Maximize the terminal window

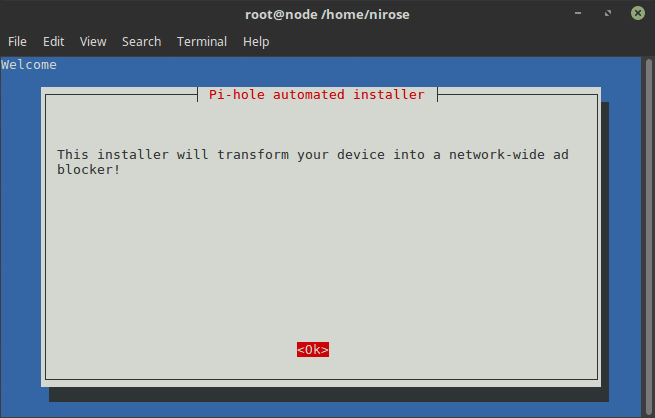click(608, 13)
